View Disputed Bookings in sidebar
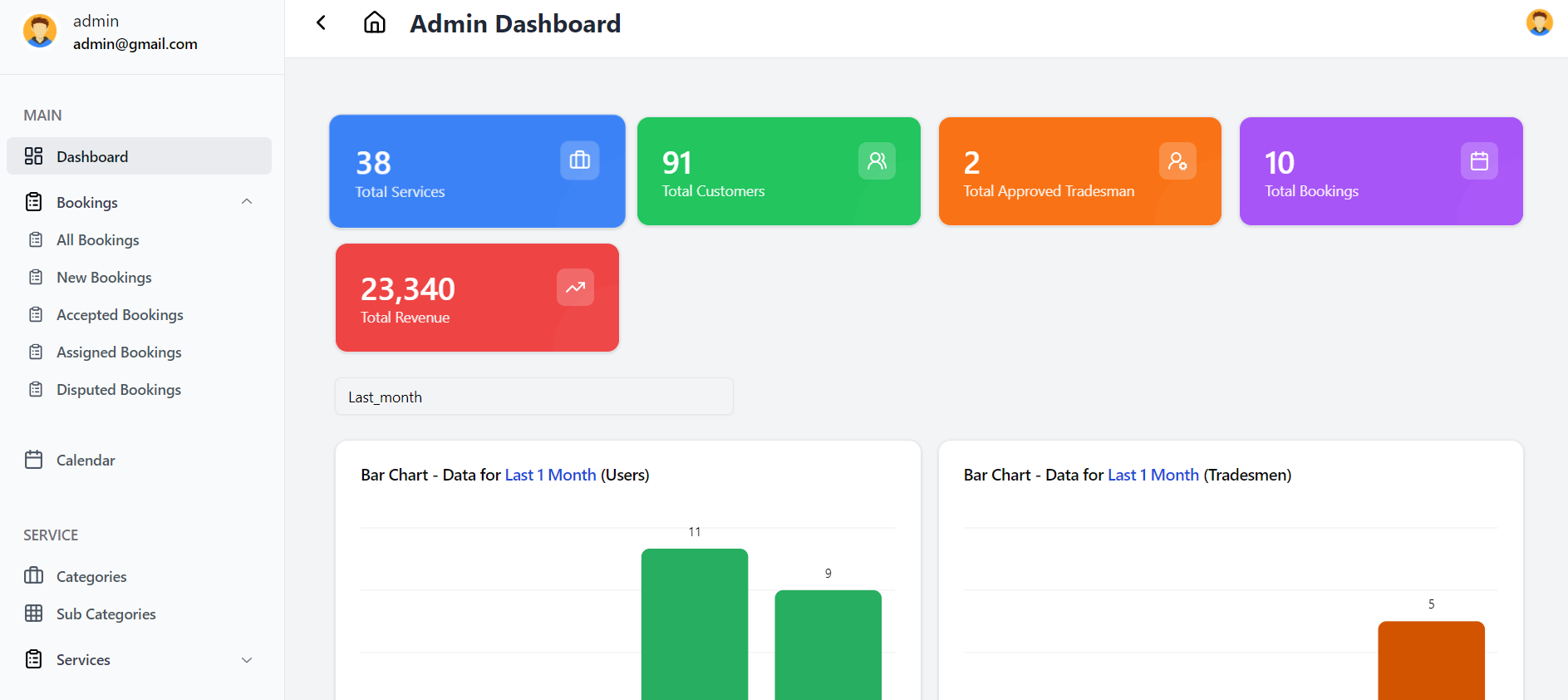The image size is (1568, 700). click(118, 390)
